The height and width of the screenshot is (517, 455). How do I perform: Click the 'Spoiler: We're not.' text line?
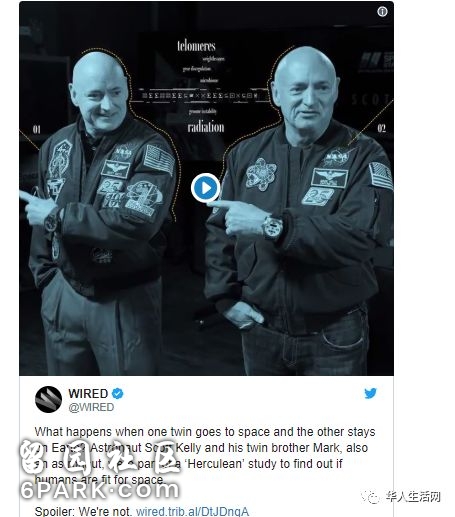(x=83, y=512)
